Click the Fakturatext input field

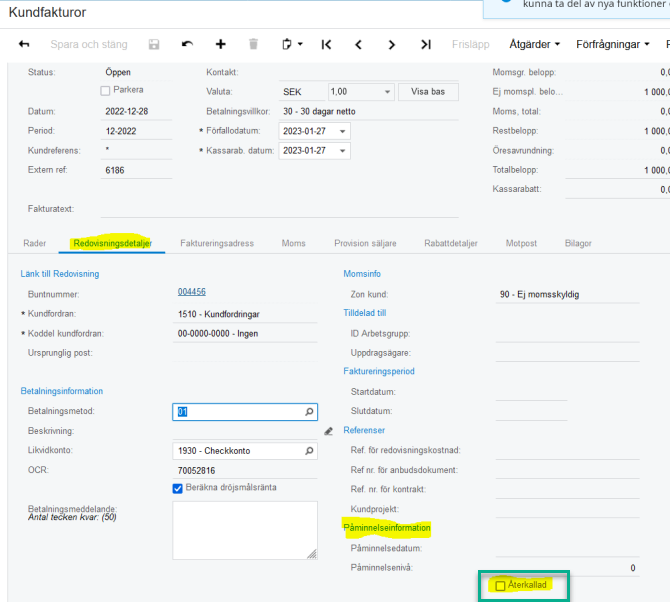(279, 209)
